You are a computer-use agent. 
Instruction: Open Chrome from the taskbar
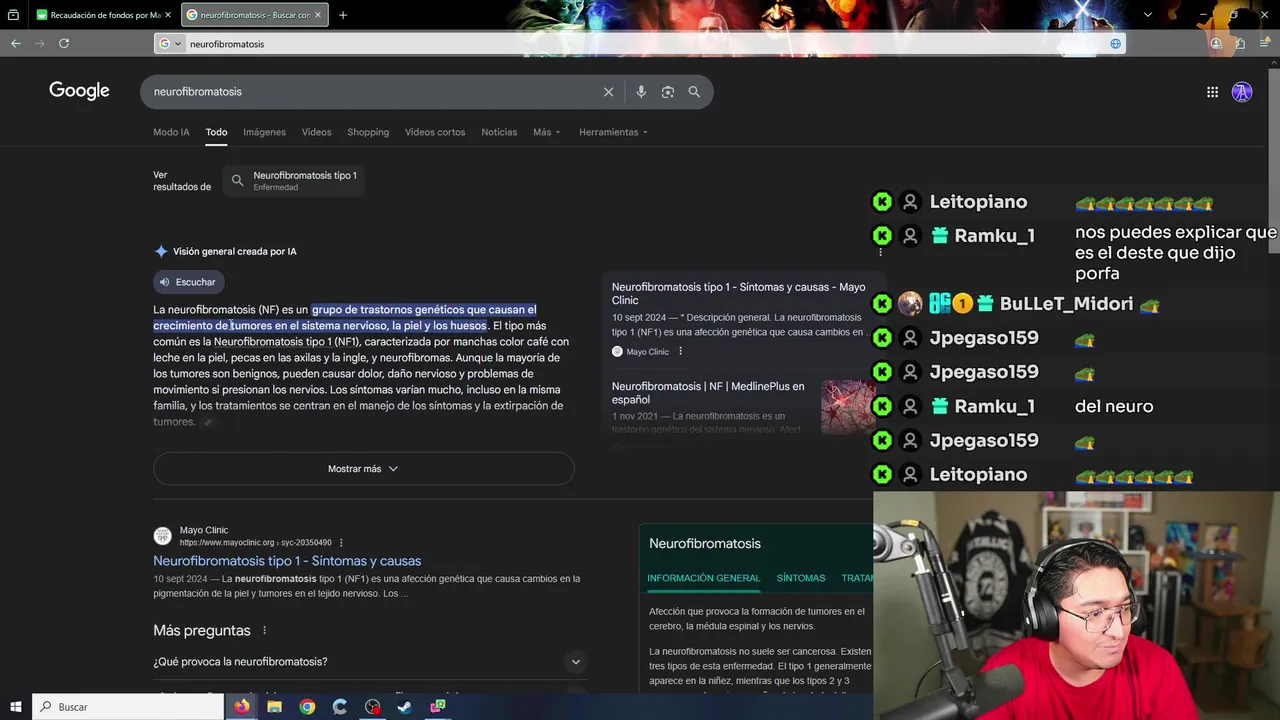pyautogui.click(x=307, y=706)
